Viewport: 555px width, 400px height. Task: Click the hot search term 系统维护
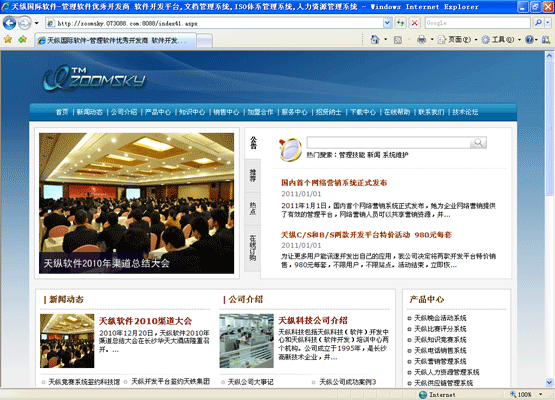396,155
